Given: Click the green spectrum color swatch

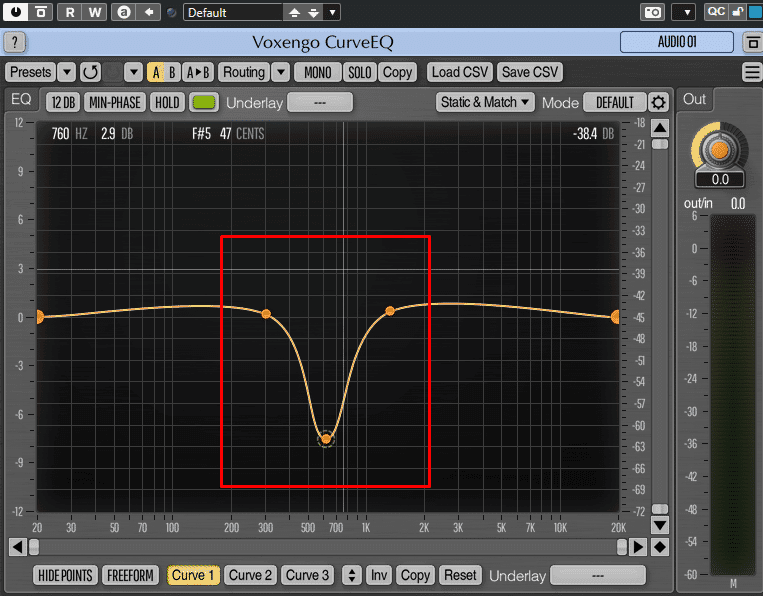Looking at the screenshot, I should 204,102.
